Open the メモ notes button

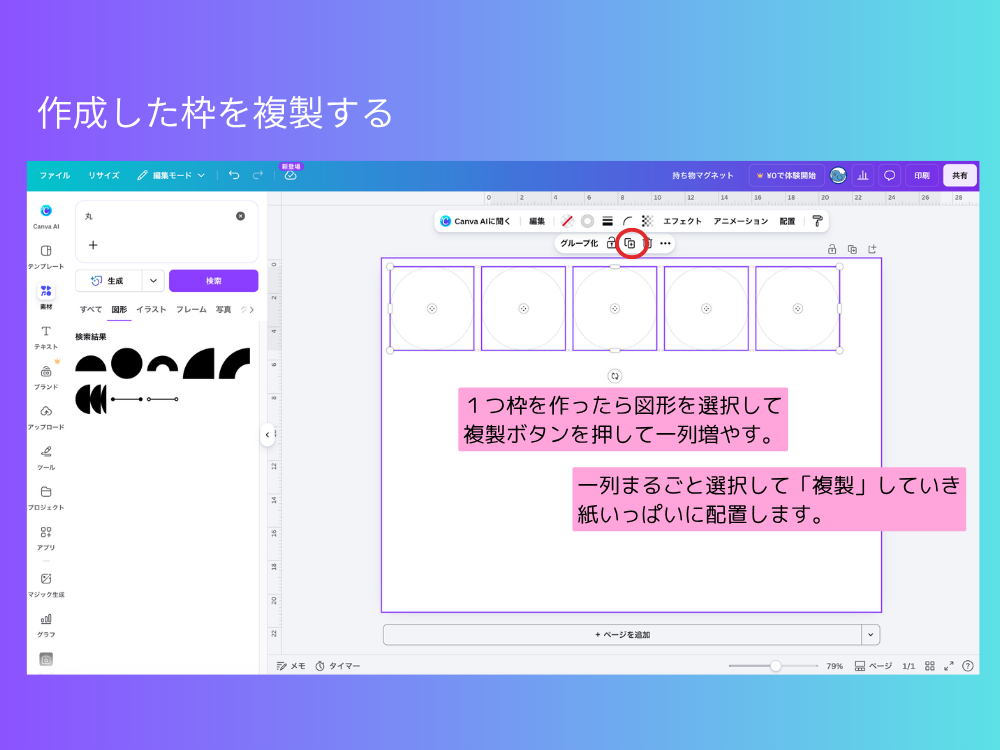(x=291, y=666)
